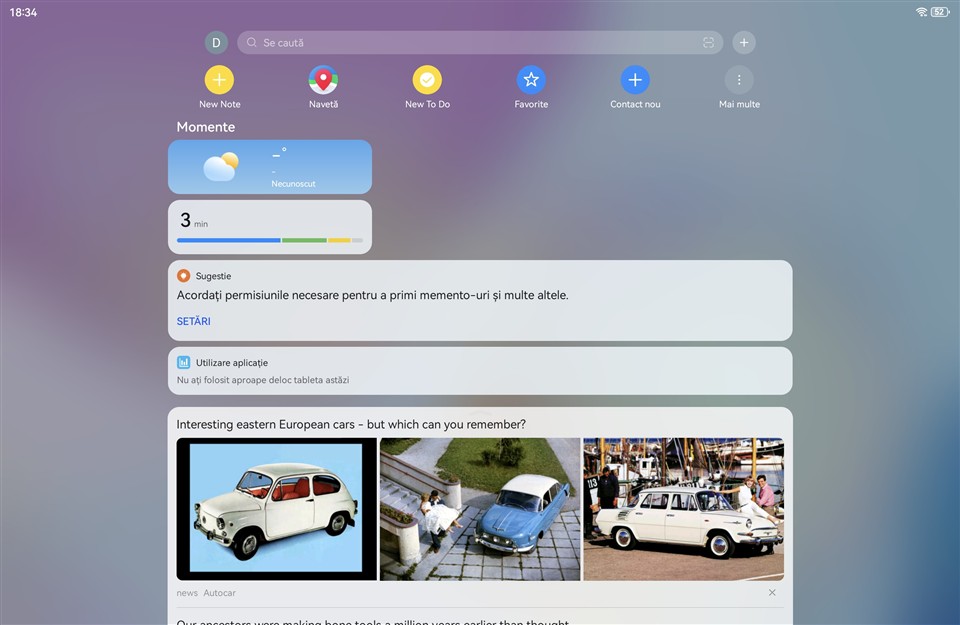This screenshot has width=960, height=625.
Task: Tap the New To Do icon
Action: tap(427, 80)
